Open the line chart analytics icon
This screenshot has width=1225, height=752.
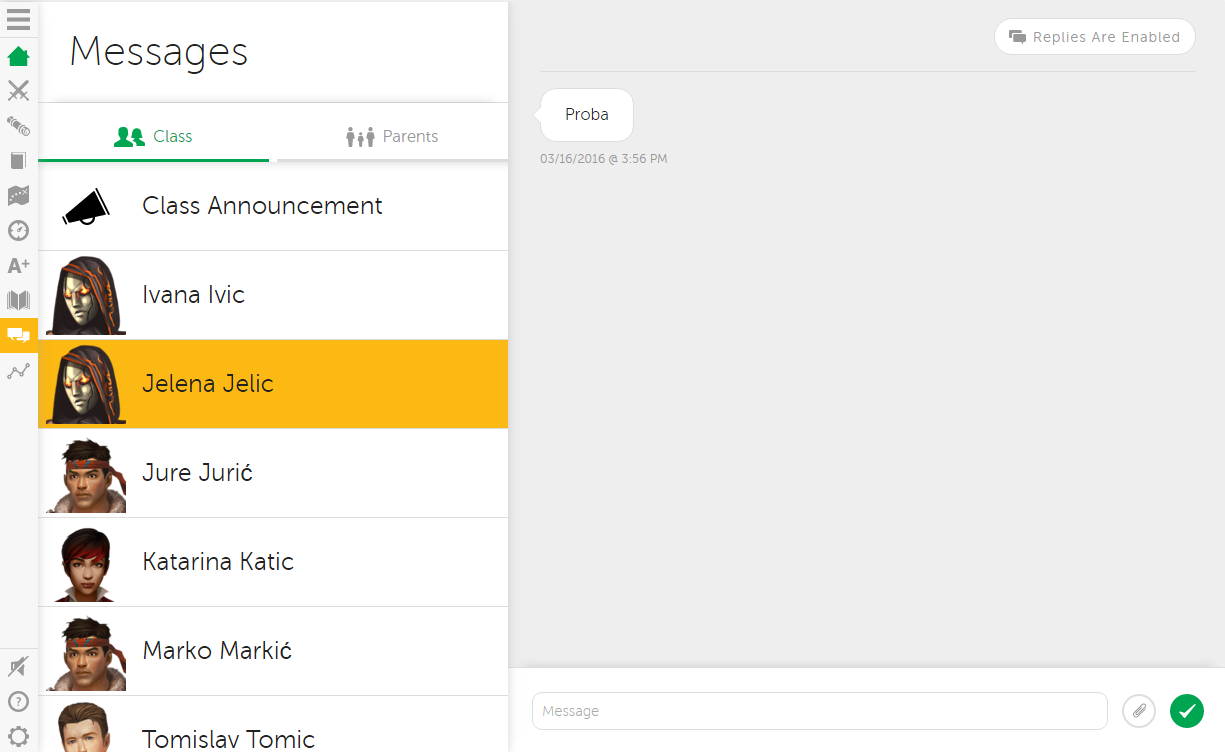click(18, 371)
